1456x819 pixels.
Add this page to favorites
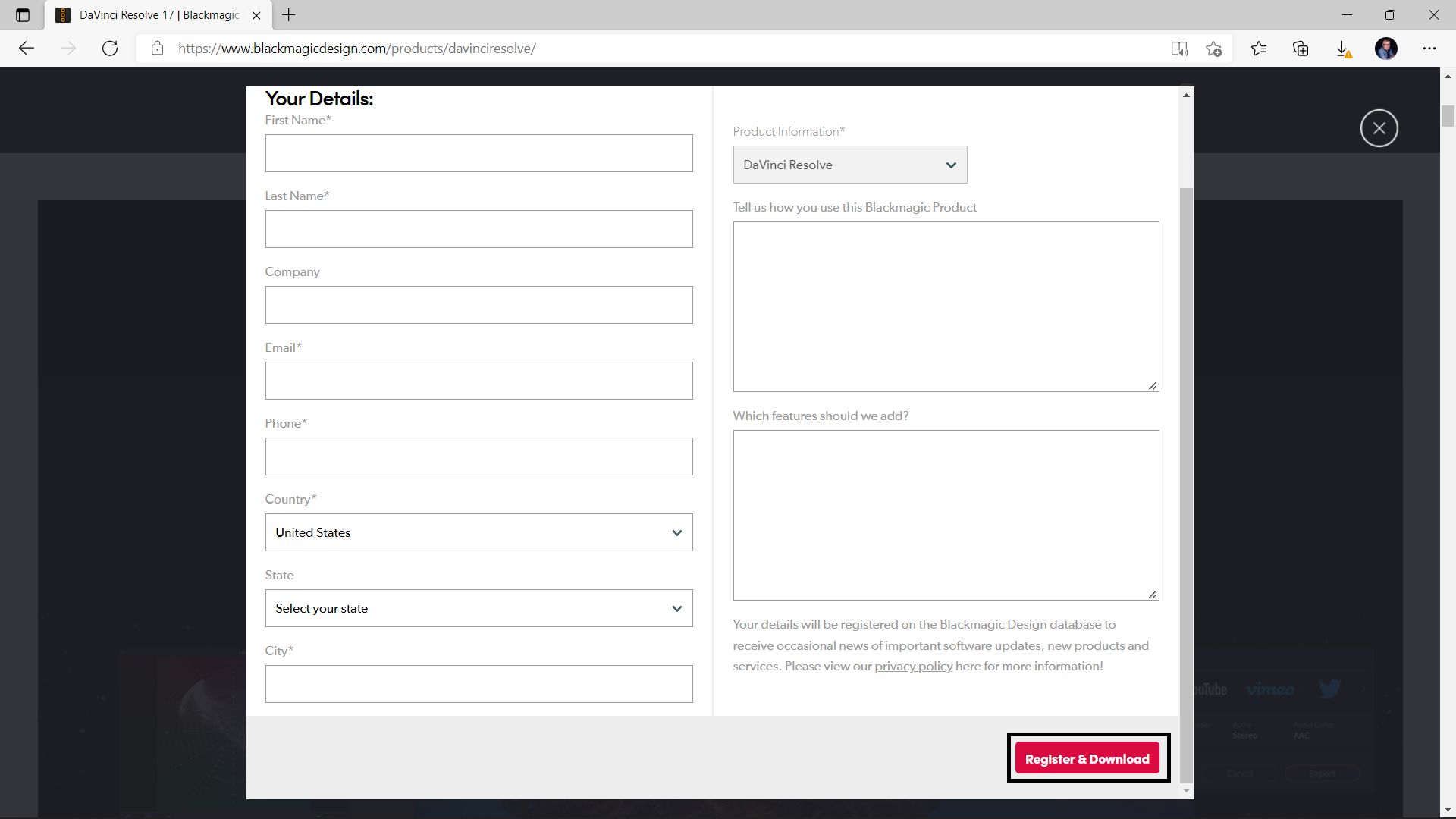(x=1213, y=49)
